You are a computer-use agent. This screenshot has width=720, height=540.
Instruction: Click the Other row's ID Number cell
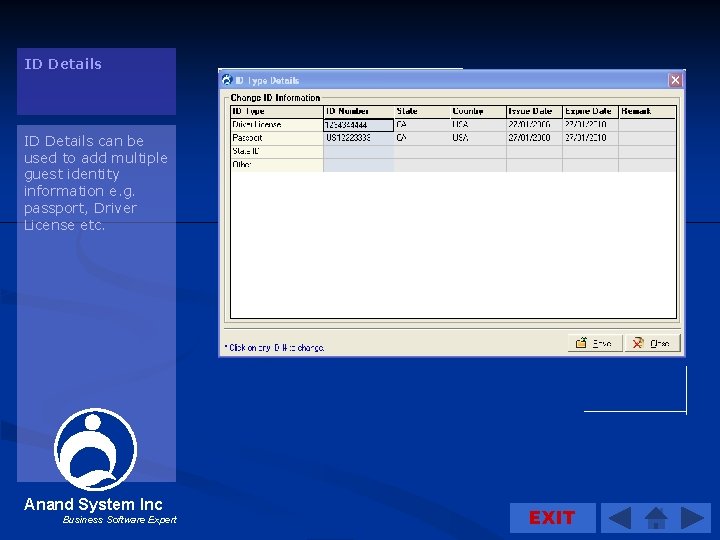359,165
